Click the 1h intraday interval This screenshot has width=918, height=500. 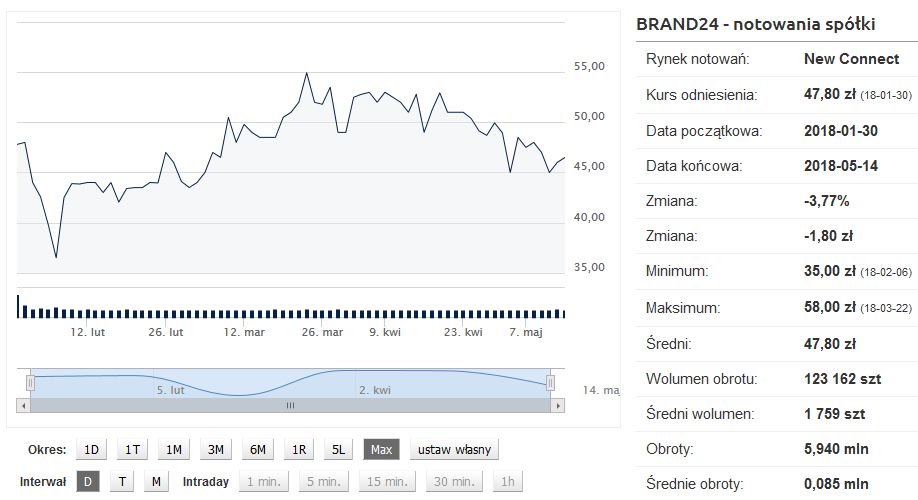click(508, 481)
